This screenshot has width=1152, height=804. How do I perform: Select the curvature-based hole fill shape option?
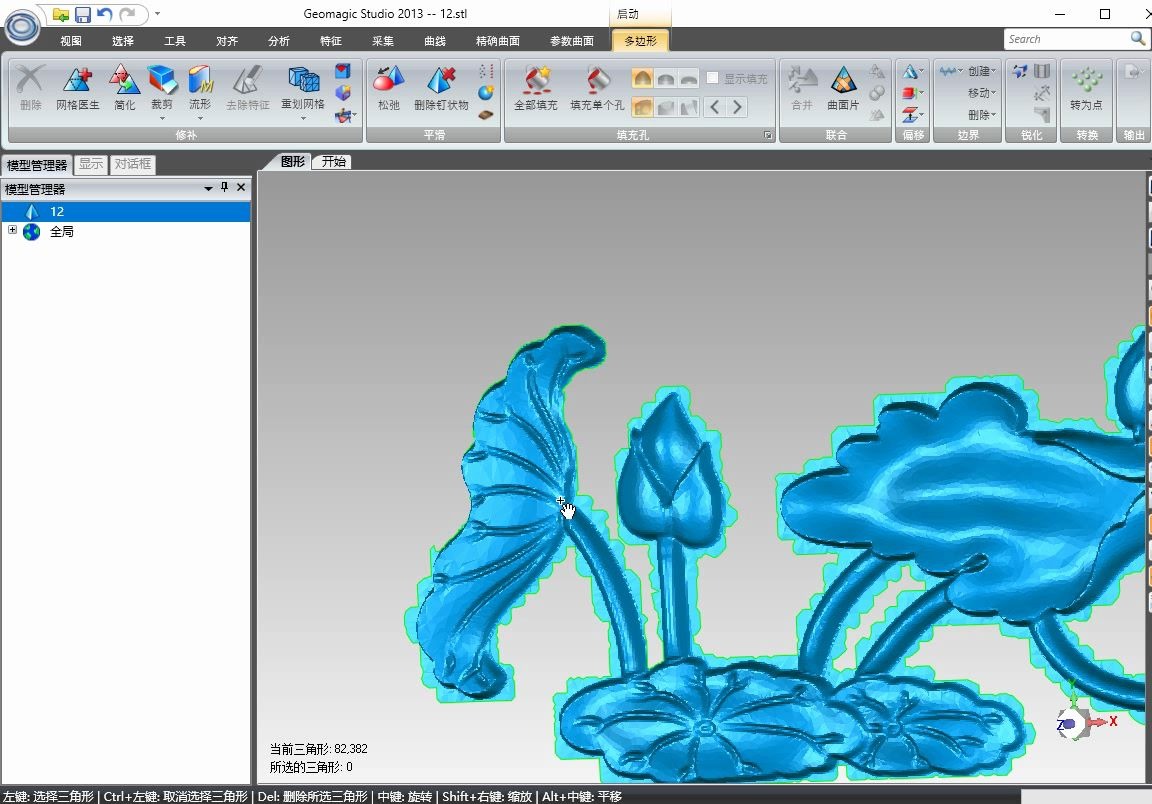(641, 77)
